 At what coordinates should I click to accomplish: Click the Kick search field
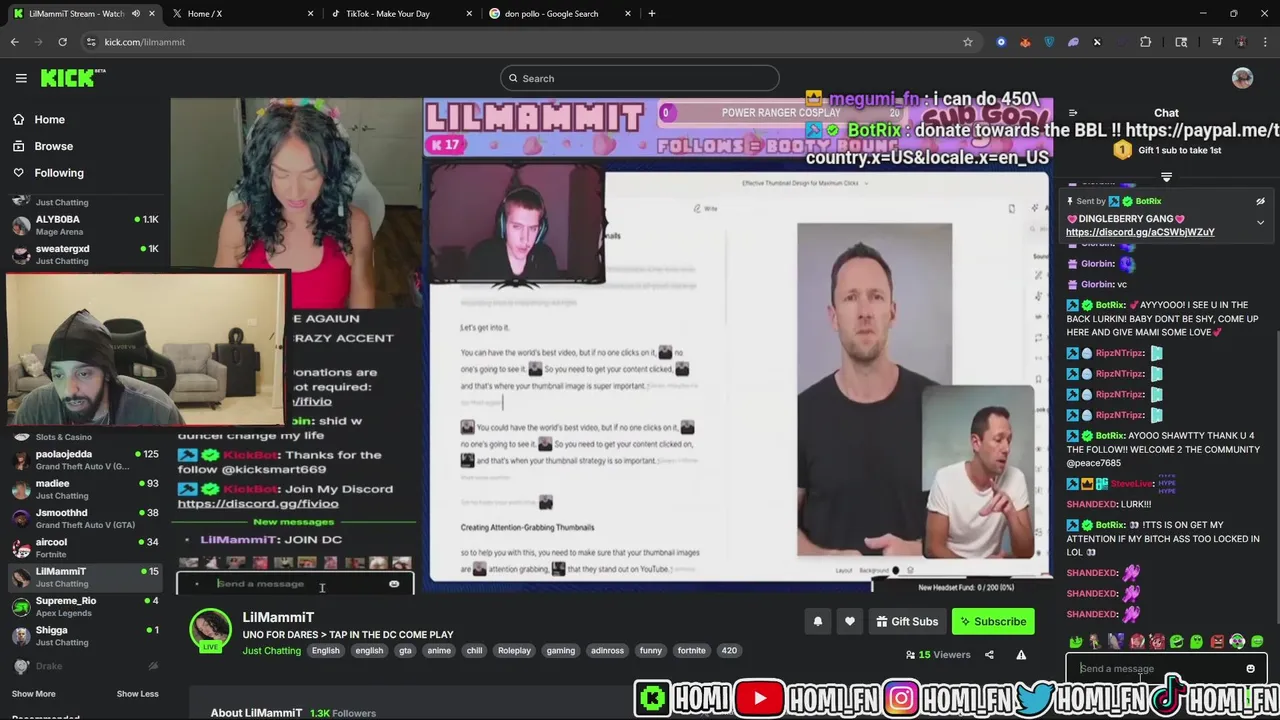[639, 78]
